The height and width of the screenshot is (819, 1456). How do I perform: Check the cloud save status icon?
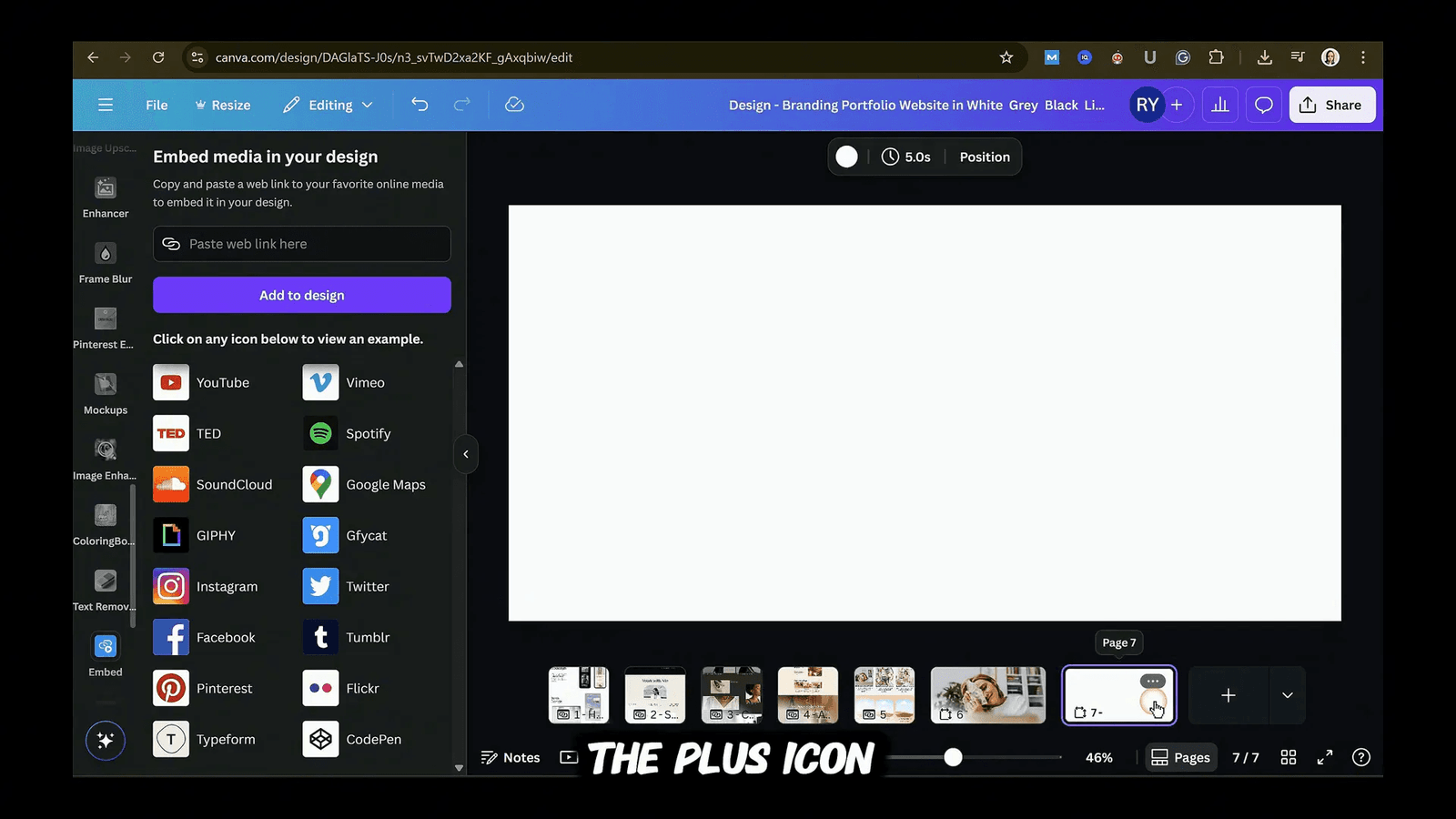pos(514,105)
